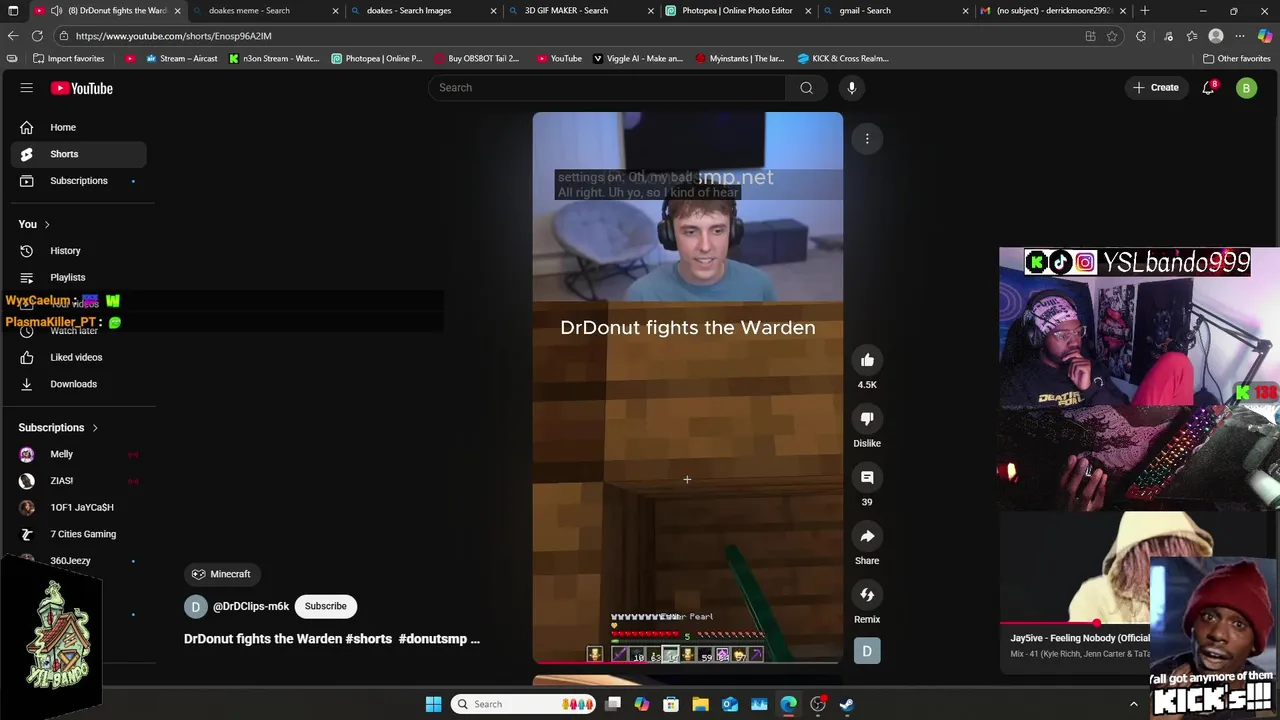Click the short's red progress bar
The width and height of the screenshot is (1280, 720).
(x=688, y=662)
